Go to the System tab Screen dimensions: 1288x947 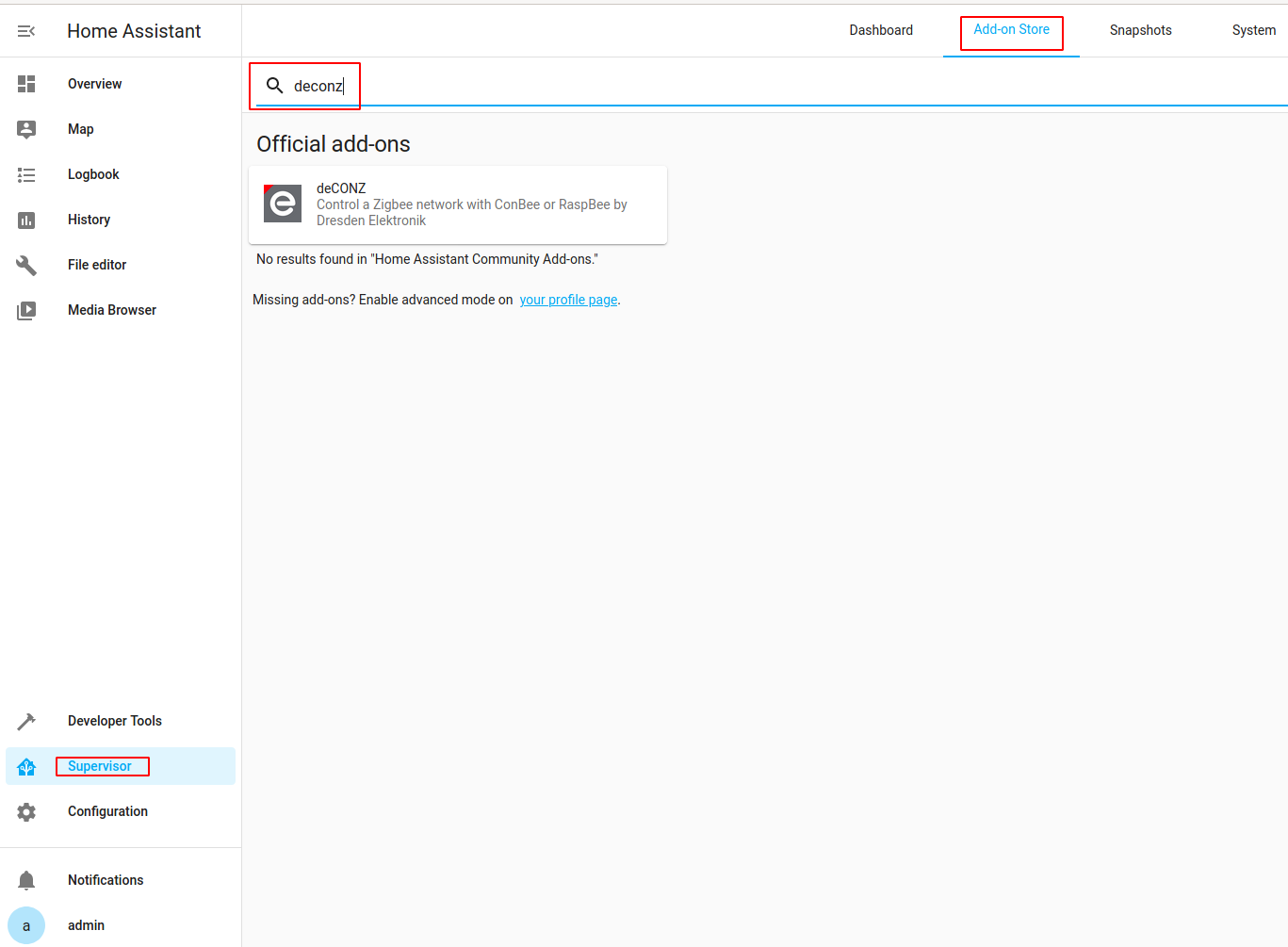click(1253, 30)
